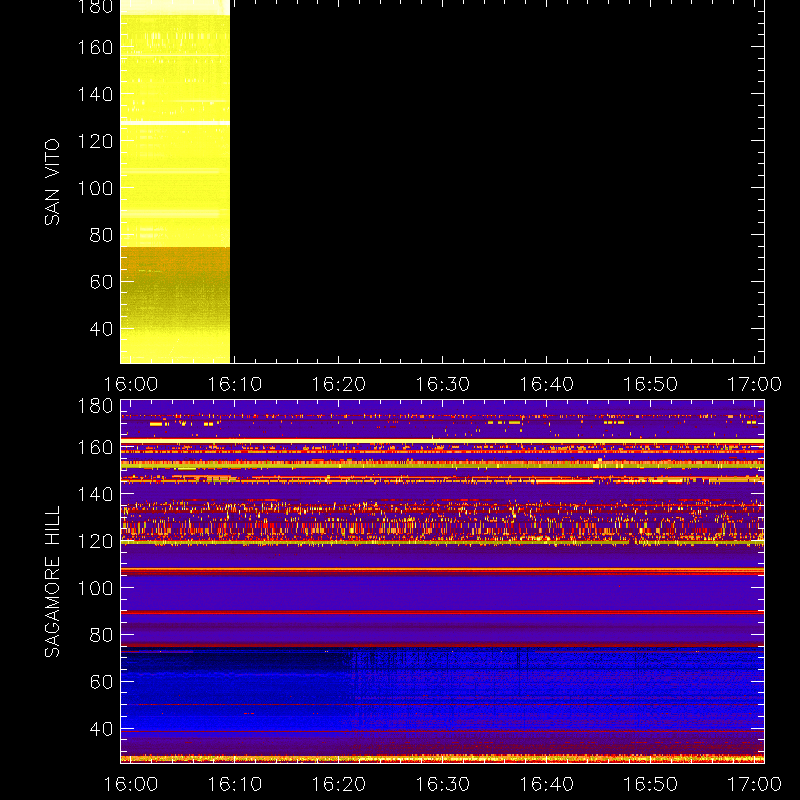The width and height of the screenshot is (800, 800).
Task: Select the 80 tick label on SAN VITO axis
Action: pyautogui.click(x=101, y=235)
